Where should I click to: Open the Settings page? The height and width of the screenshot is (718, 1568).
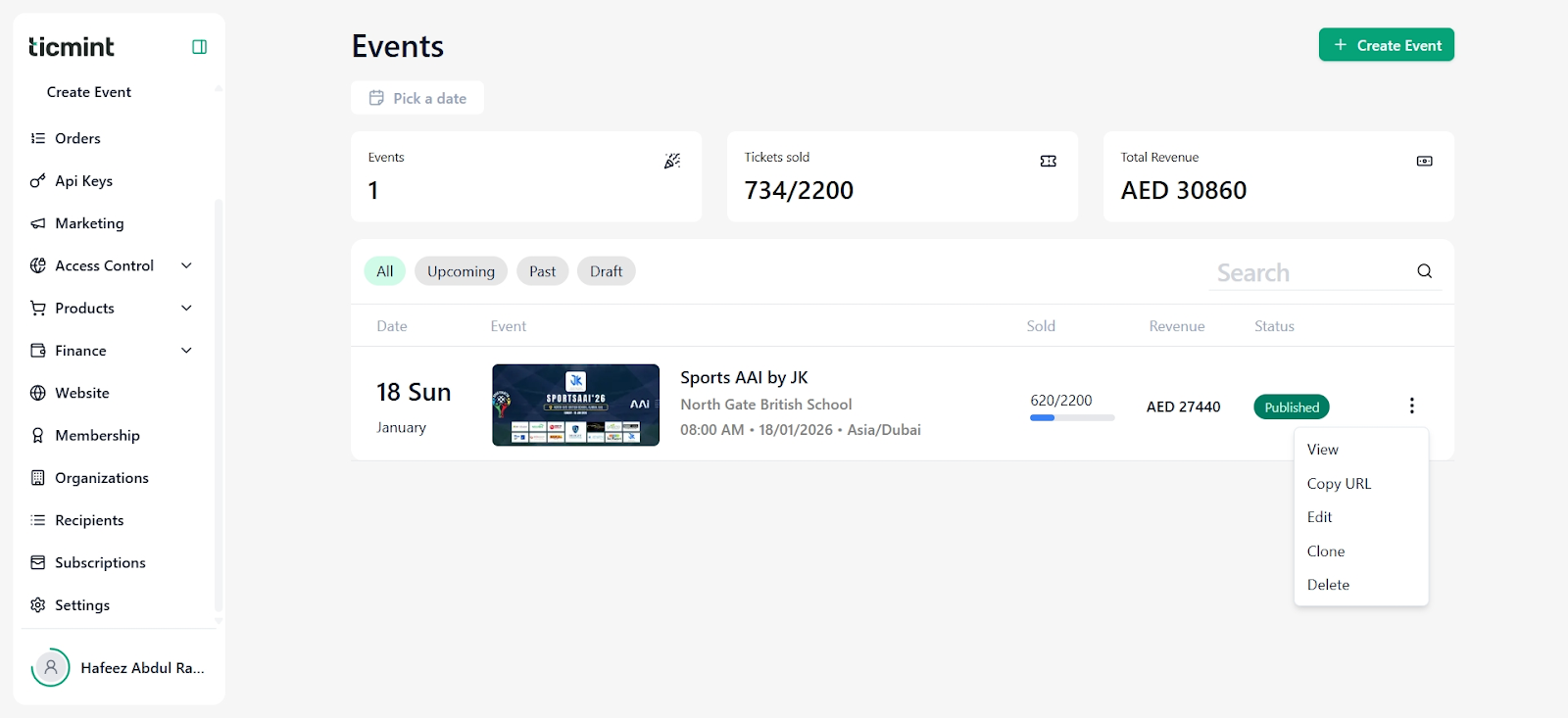(82, 605)
